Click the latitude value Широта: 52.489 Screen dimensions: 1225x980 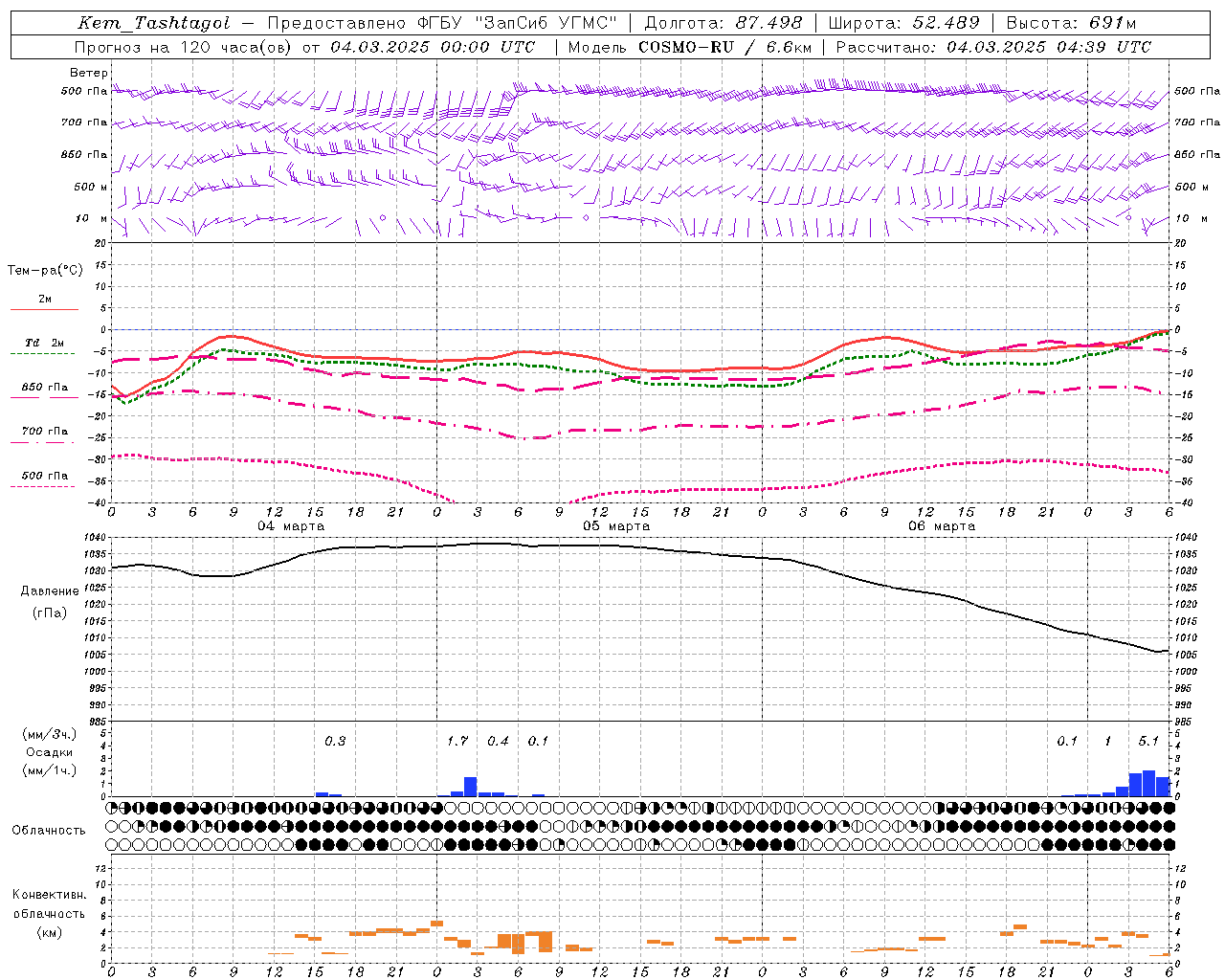click(x=904, y=23)
